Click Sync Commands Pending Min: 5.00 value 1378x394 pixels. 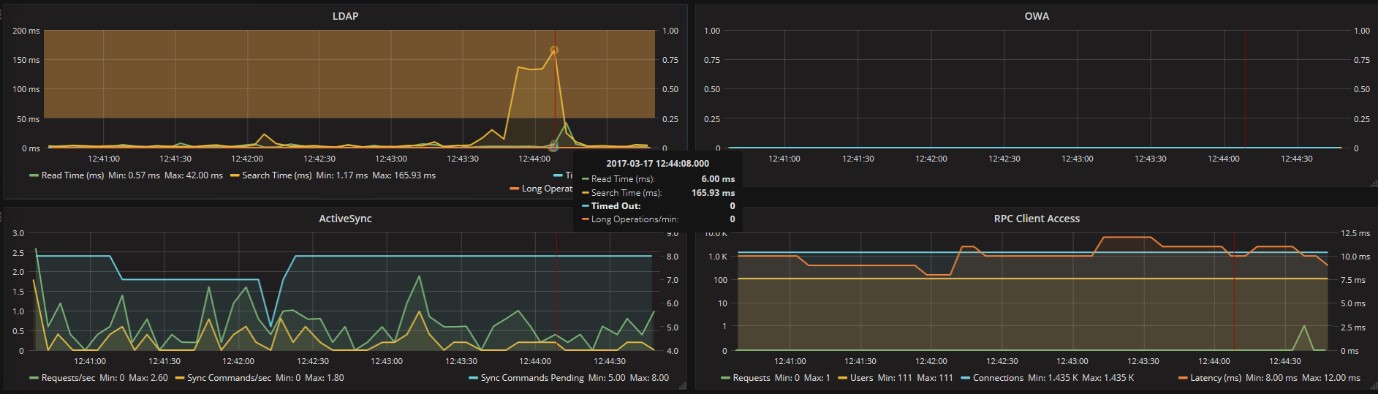pyautogui.click(x=607, y=378)
